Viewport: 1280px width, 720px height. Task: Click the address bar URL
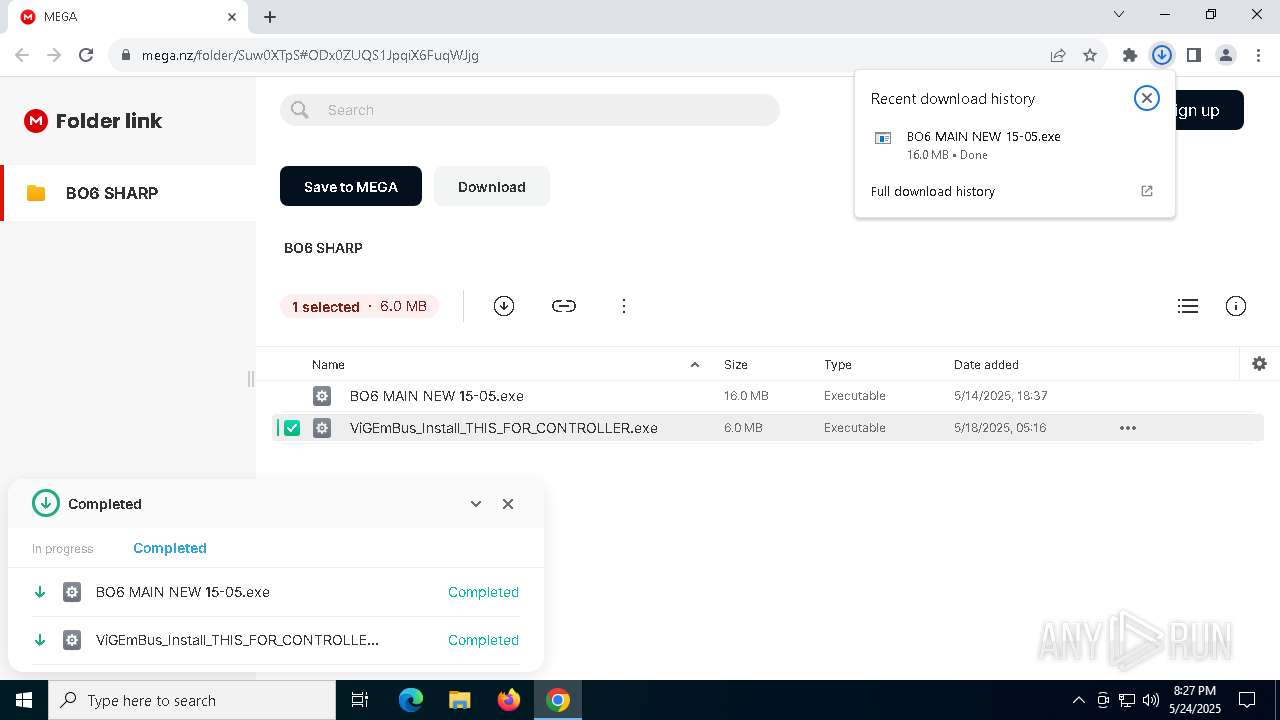(x=310, y=55)
